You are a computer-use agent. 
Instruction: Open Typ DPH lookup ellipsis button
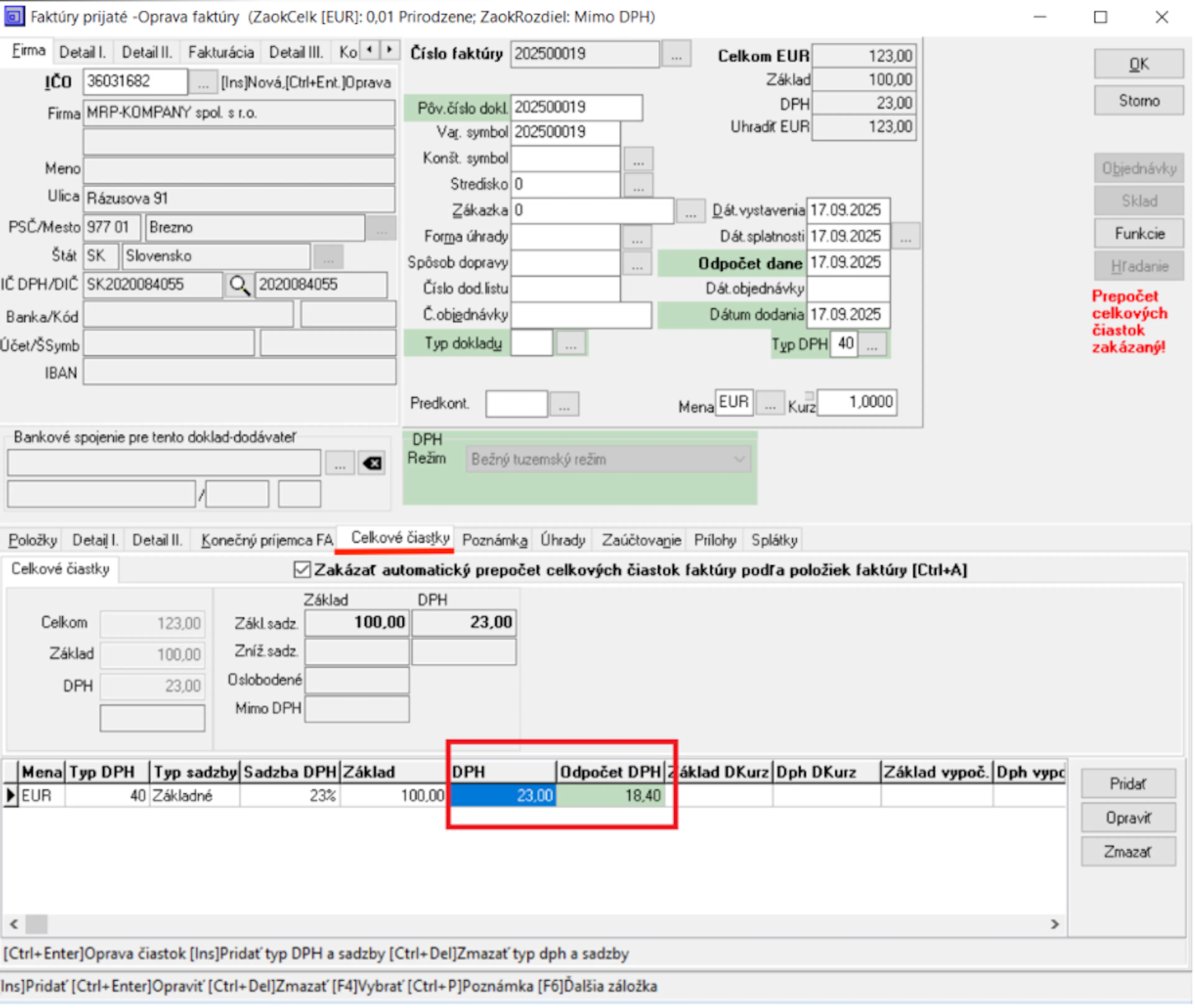[872, 345]
